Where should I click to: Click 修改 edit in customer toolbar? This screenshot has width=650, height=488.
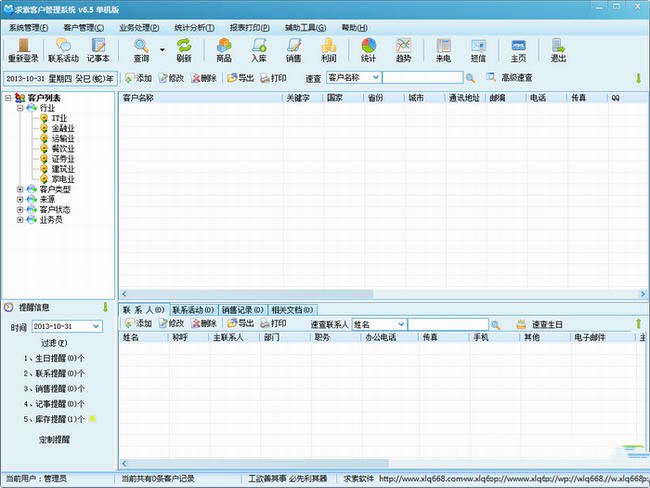click(x=171, y=78)
